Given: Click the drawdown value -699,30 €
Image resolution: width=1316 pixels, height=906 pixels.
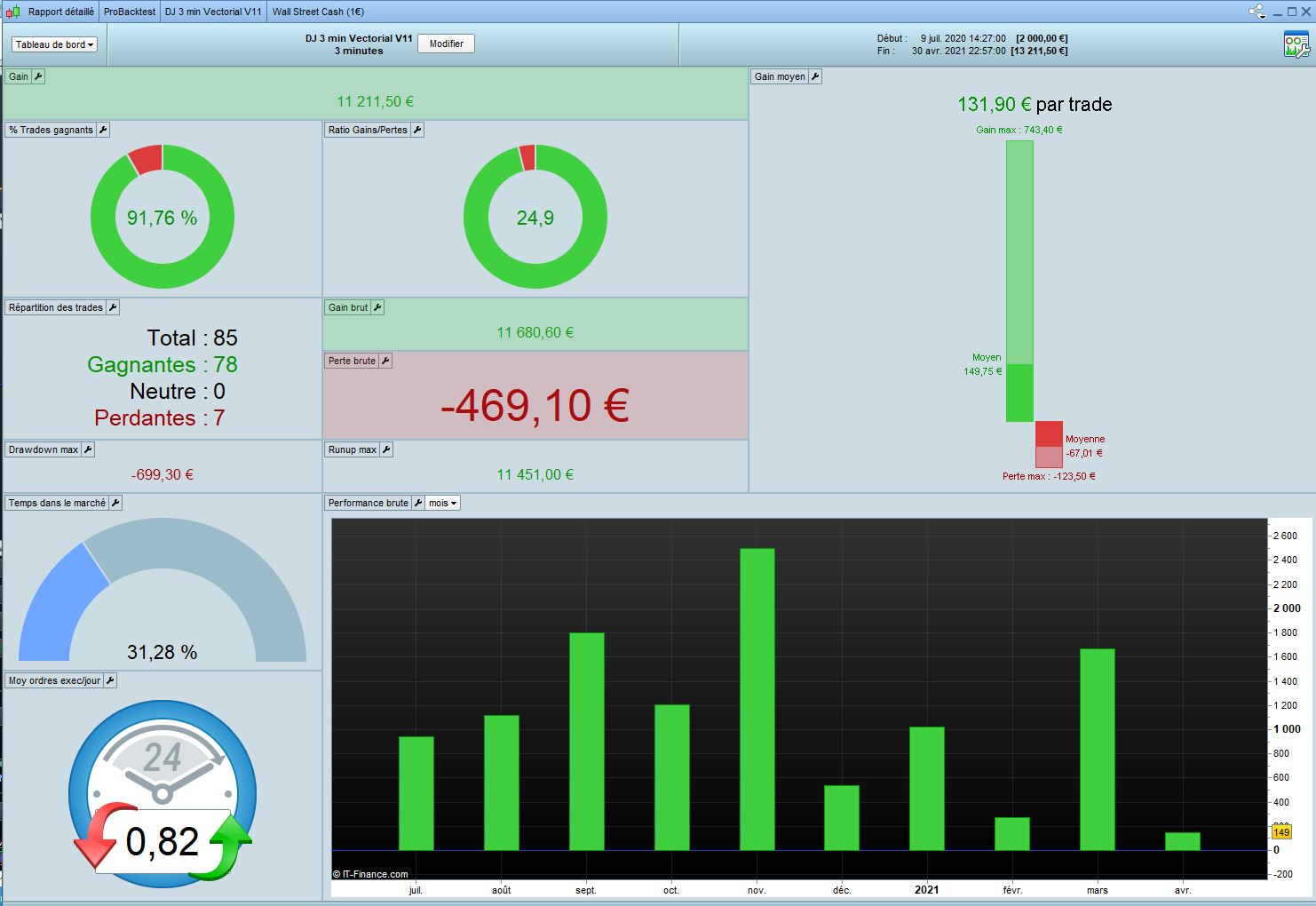Looking at the screenshot, I should [163, 475].
